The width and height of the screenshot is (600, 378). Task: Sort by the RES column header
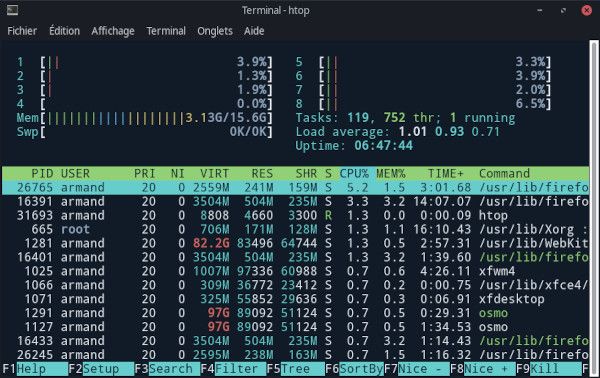coord(262,174)
